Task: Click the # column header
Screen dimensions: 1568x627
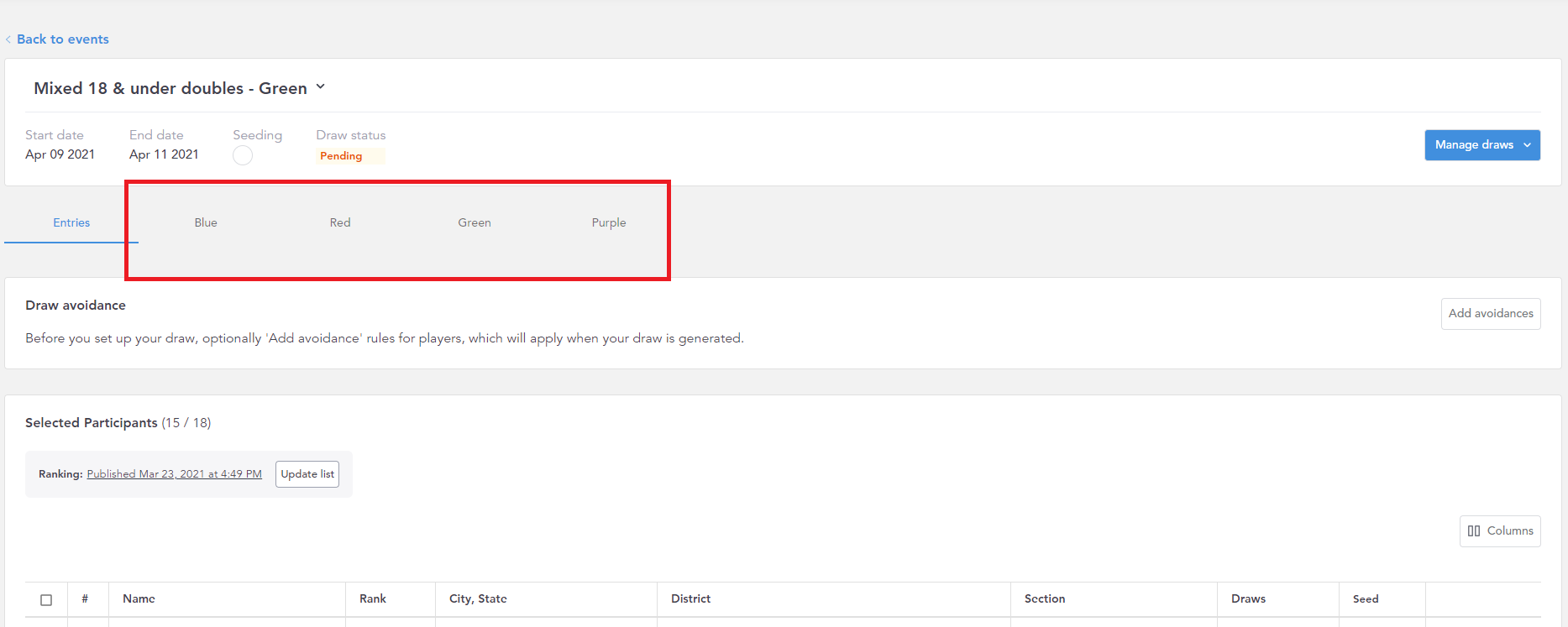Action: tap(85, 599)
